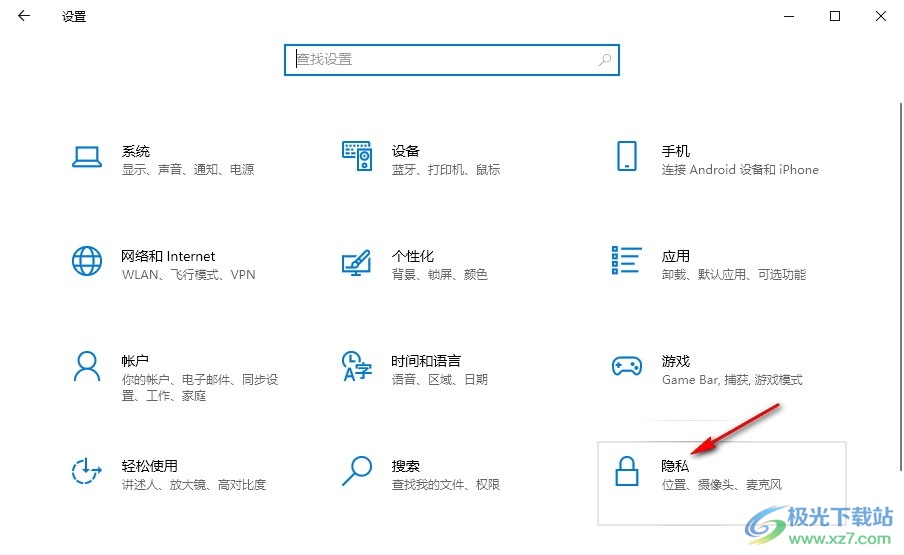
Task: Open the Devices keyboard-speaker icon
Action: click(x=357, y=156)
